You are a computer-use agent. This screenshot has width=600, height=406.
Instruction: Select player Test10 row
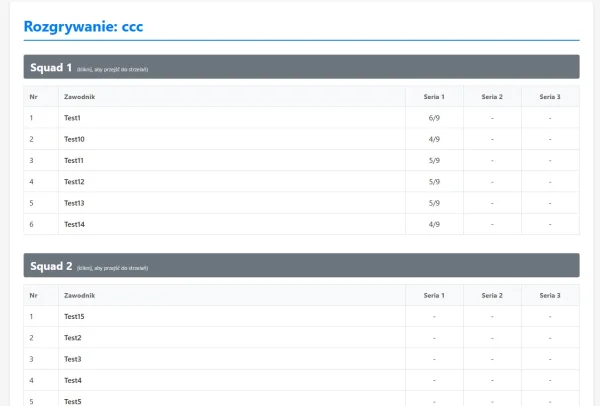tap(74, 139)
